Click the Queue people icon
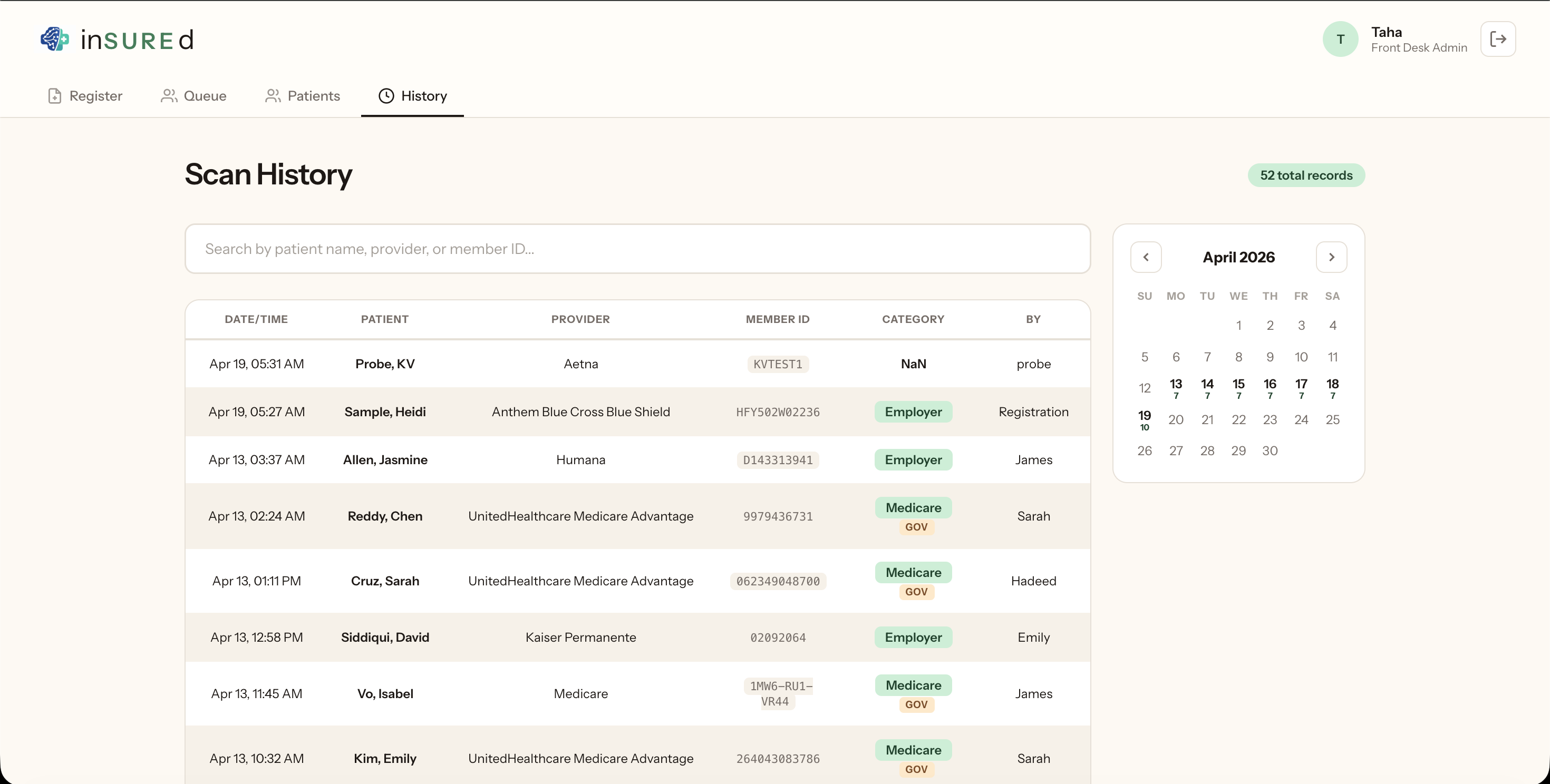Image resolution: width=1550 pixels, height=784 pixels. (x=169, y=96)
